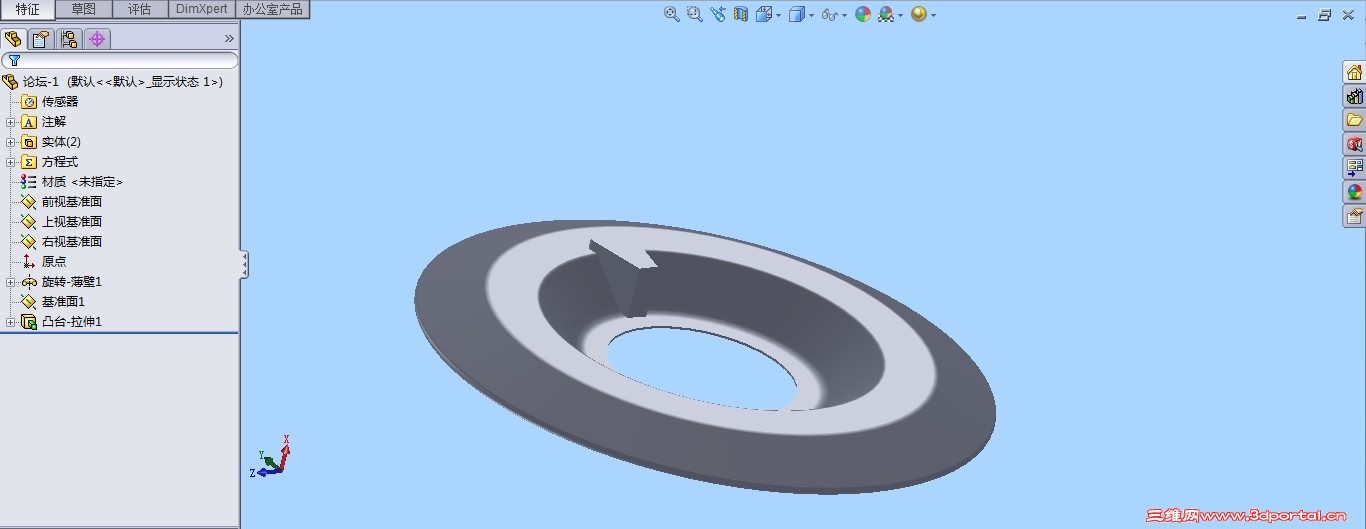1366x529 pixels.
Task: Open the View Settings dropdown arrow
Action: [933, 15]
